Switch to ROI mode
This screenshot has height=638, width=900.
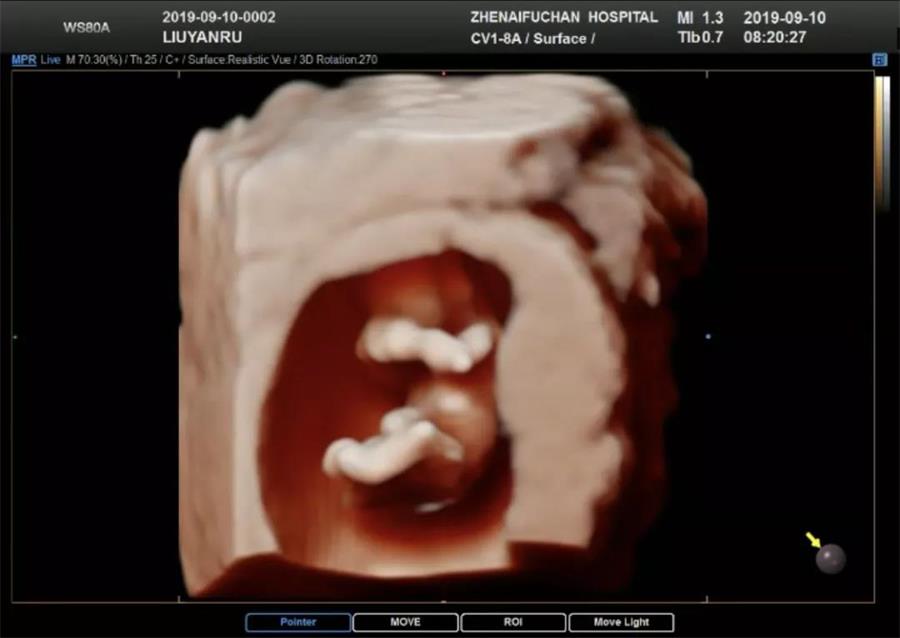tap(513, 622)
